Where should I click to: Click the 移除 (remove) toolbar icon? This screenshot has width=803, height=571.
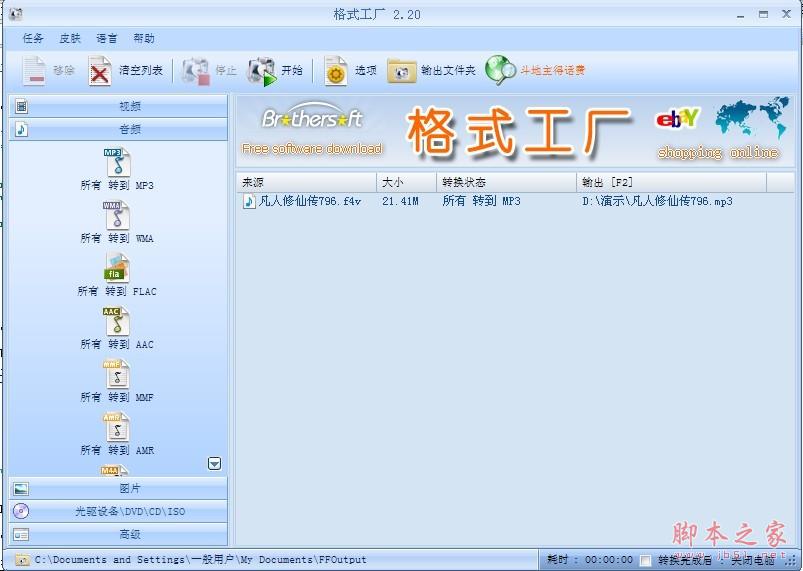[35, 70]
